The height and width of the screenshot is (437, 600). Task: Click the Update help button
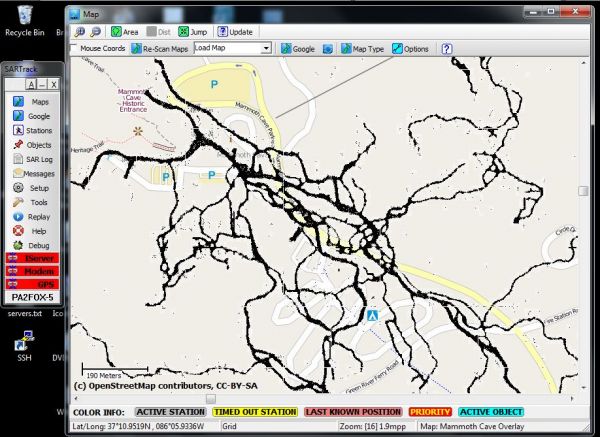[x=235, y=32]
